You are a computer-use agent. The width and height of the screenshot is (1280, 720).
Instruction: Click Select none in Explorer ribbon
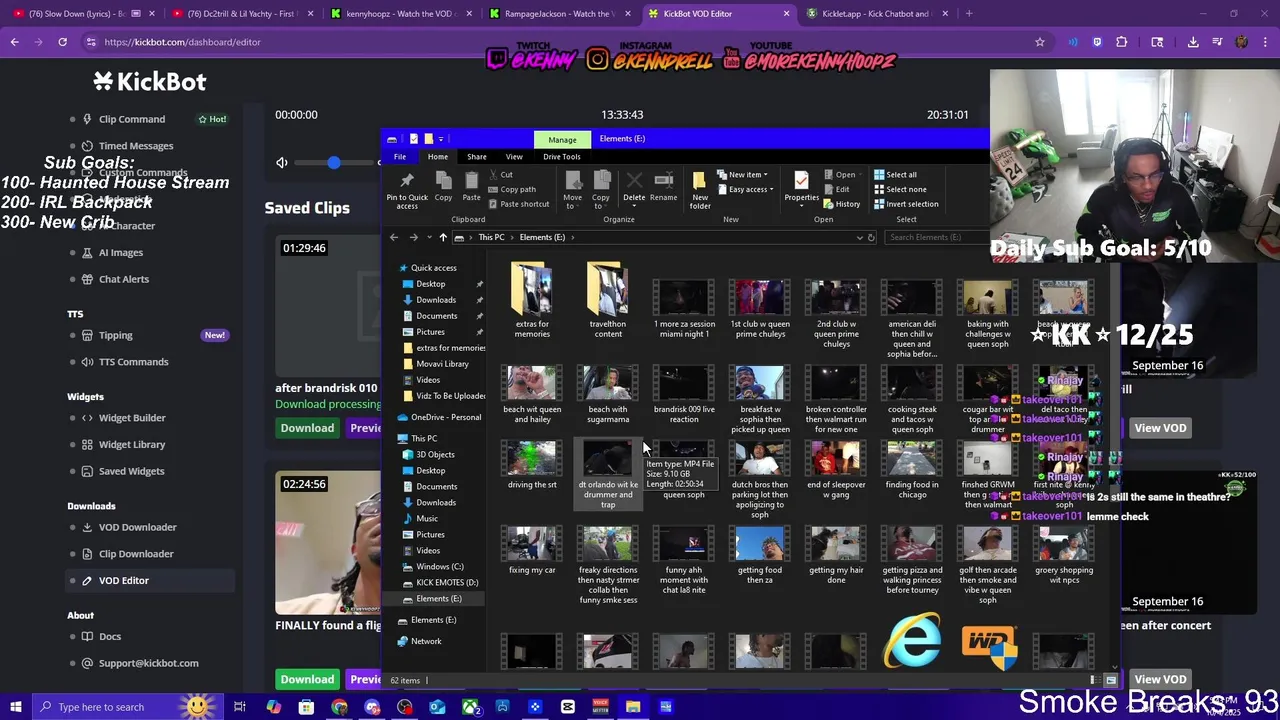899,189
